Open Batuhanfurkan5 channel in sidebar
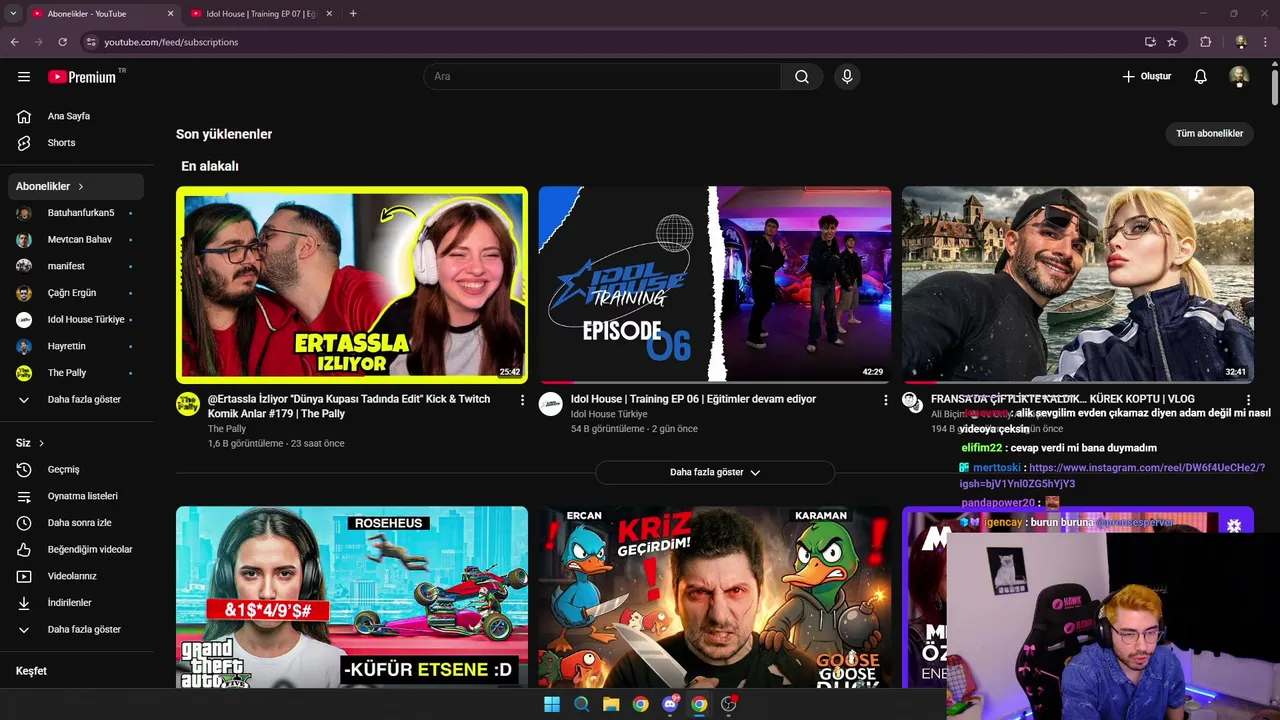1280x720 pixels. point(78,213)
